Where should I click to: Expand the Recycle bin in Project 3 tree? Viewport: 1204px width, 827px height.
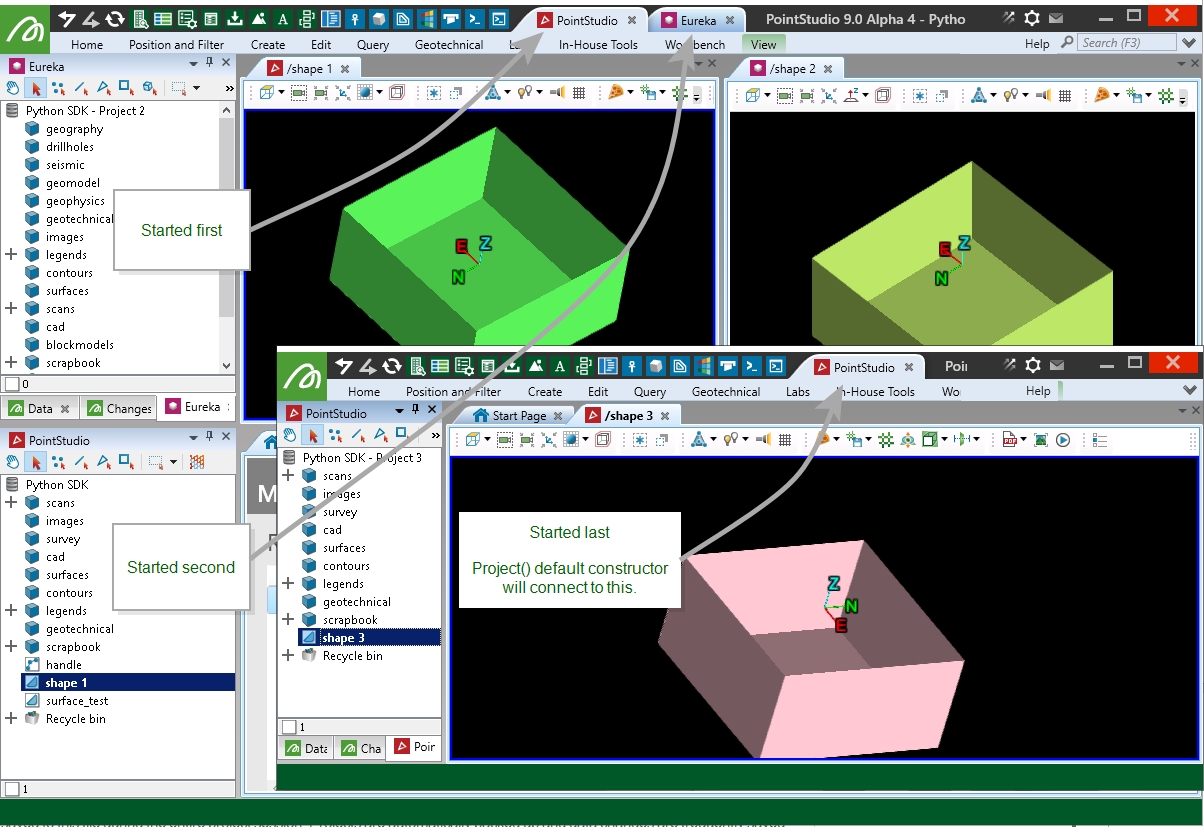[x=288, y=656]
